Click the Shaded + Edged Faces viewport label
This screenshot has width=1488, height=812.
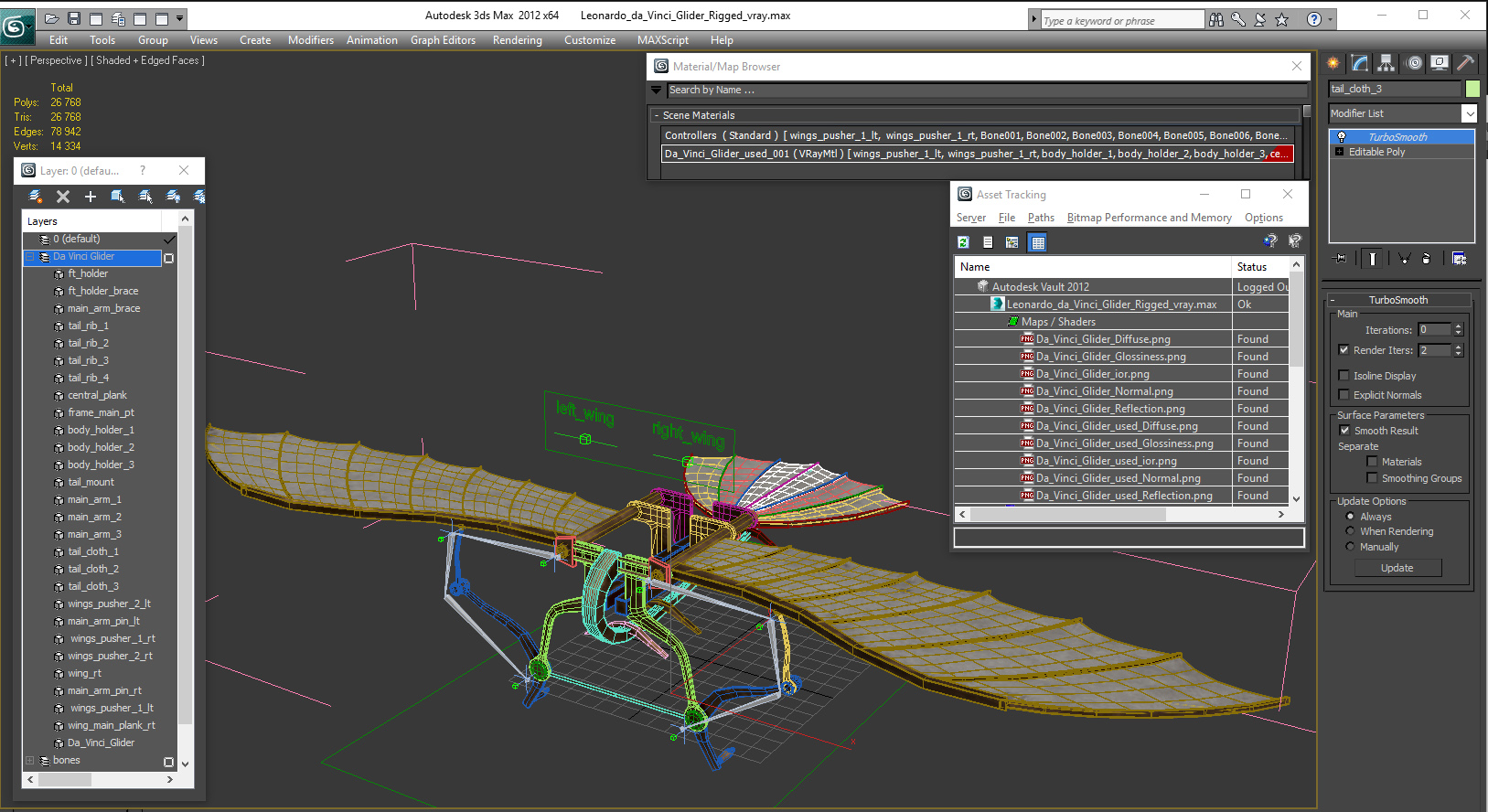[147, 60]
